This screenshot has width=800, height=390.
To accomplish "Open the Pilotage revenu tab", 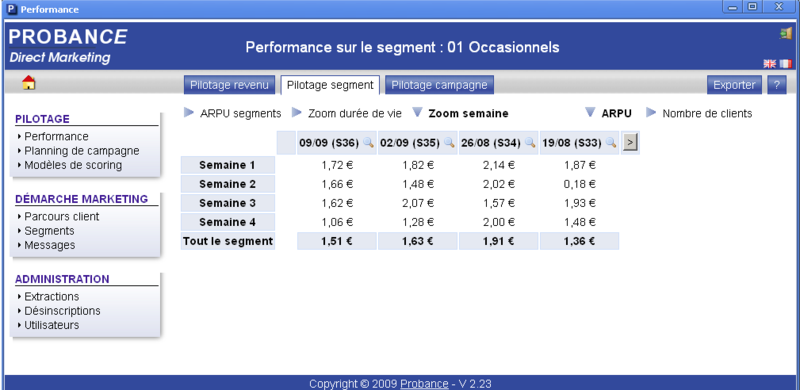I will (229, 85).
